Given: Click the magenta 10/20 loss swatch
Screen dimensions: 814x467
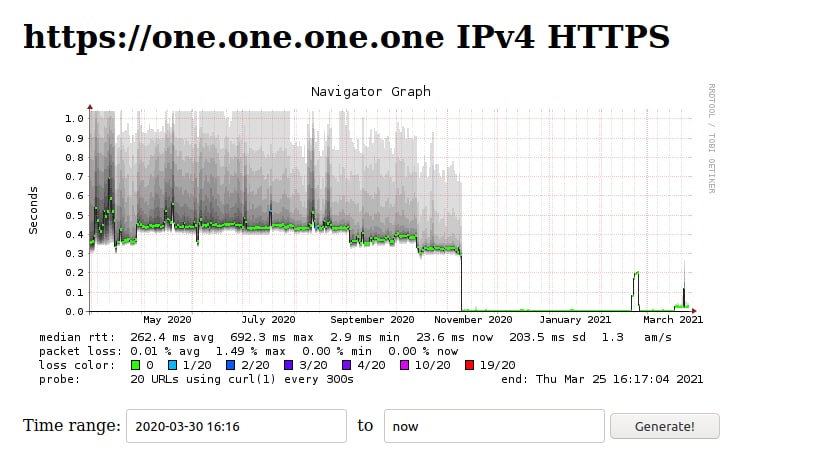Looking at the screenshot, I should [x=405, y=365].
